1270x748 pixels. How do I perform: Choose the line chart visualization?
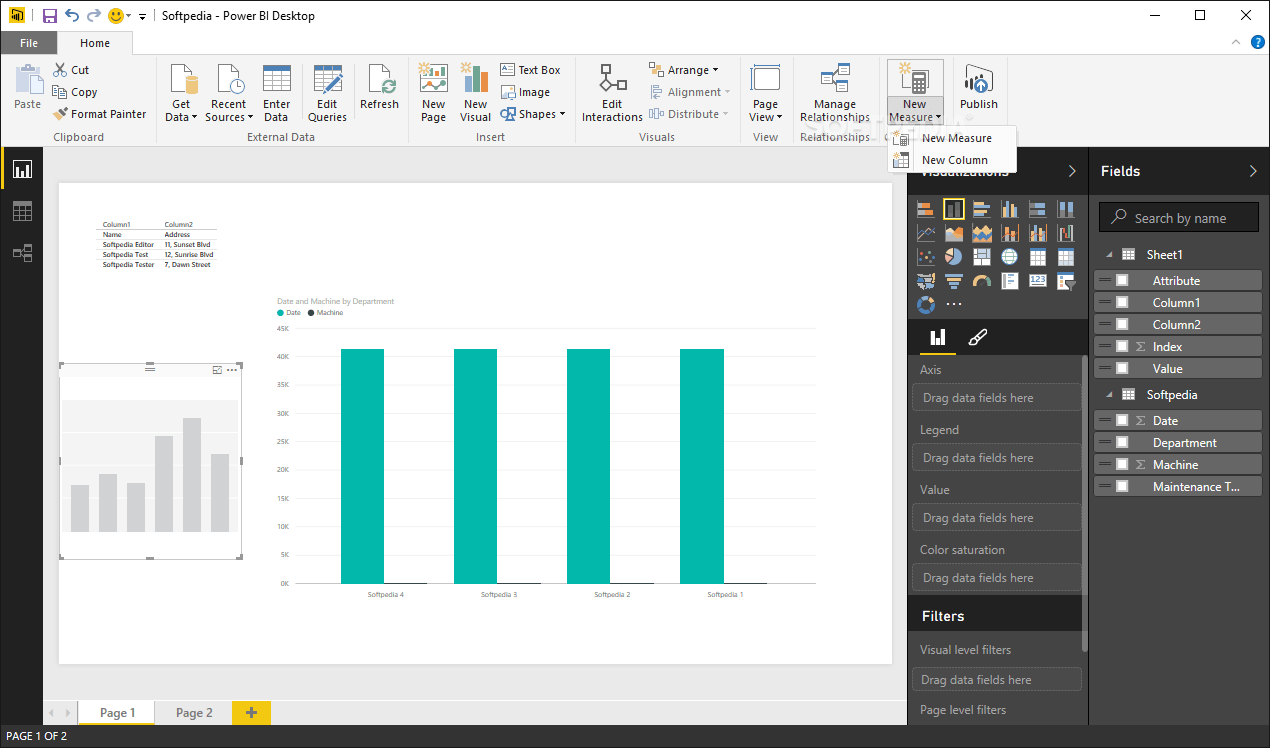[926, 232]
